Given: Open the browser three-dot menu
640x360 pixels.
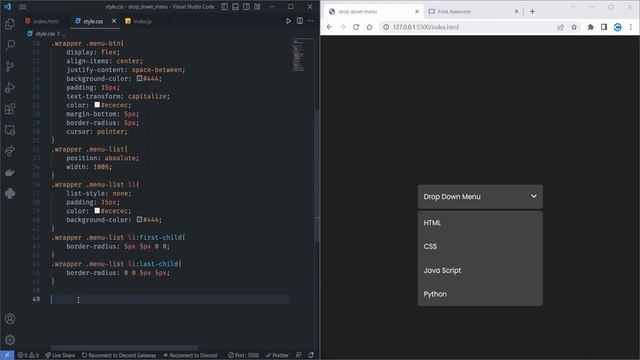Looking at the screenshot, I should click(631, 27).
